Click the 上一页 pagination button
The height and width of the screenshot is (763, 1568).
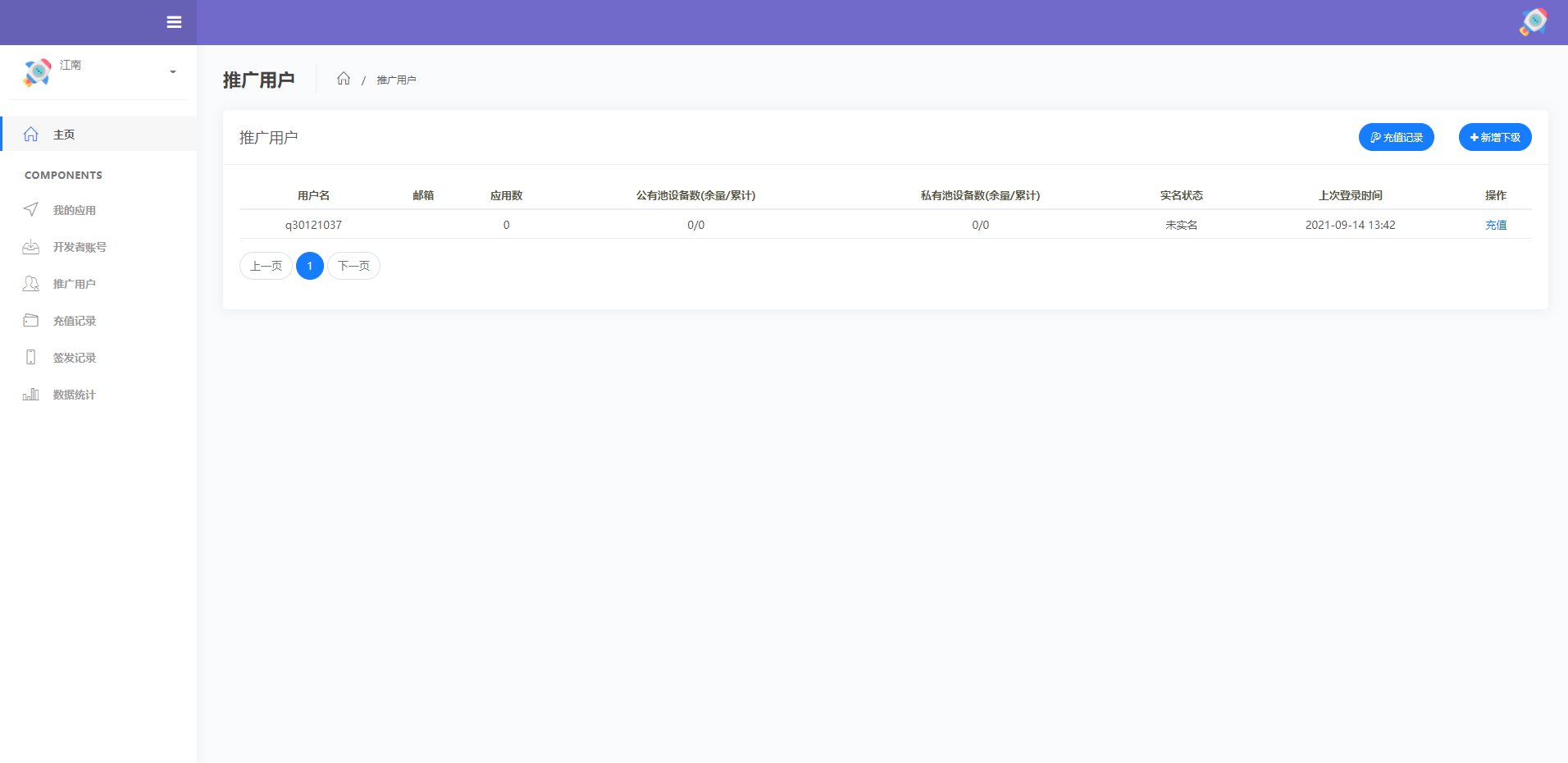point(266,266)
